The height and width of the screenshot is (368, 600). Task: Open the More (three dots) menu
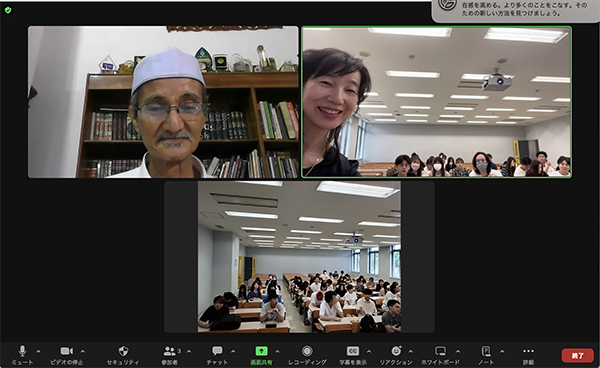528,351
